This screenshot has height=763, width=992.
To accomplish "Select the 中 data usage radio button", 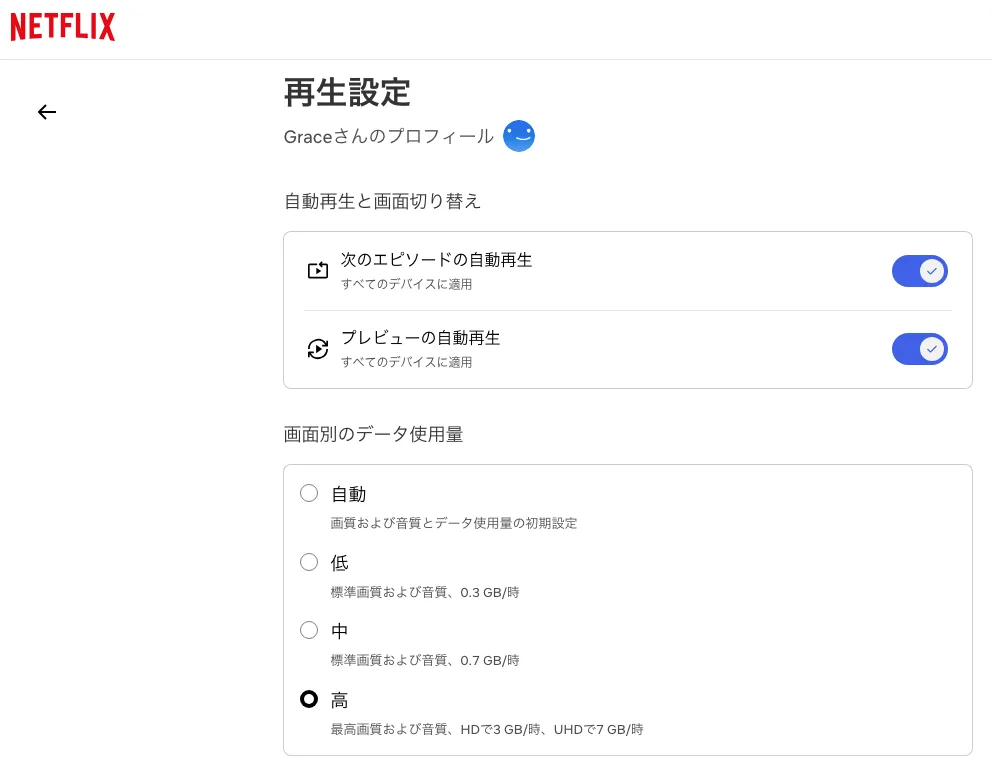I will coord(309,630).
